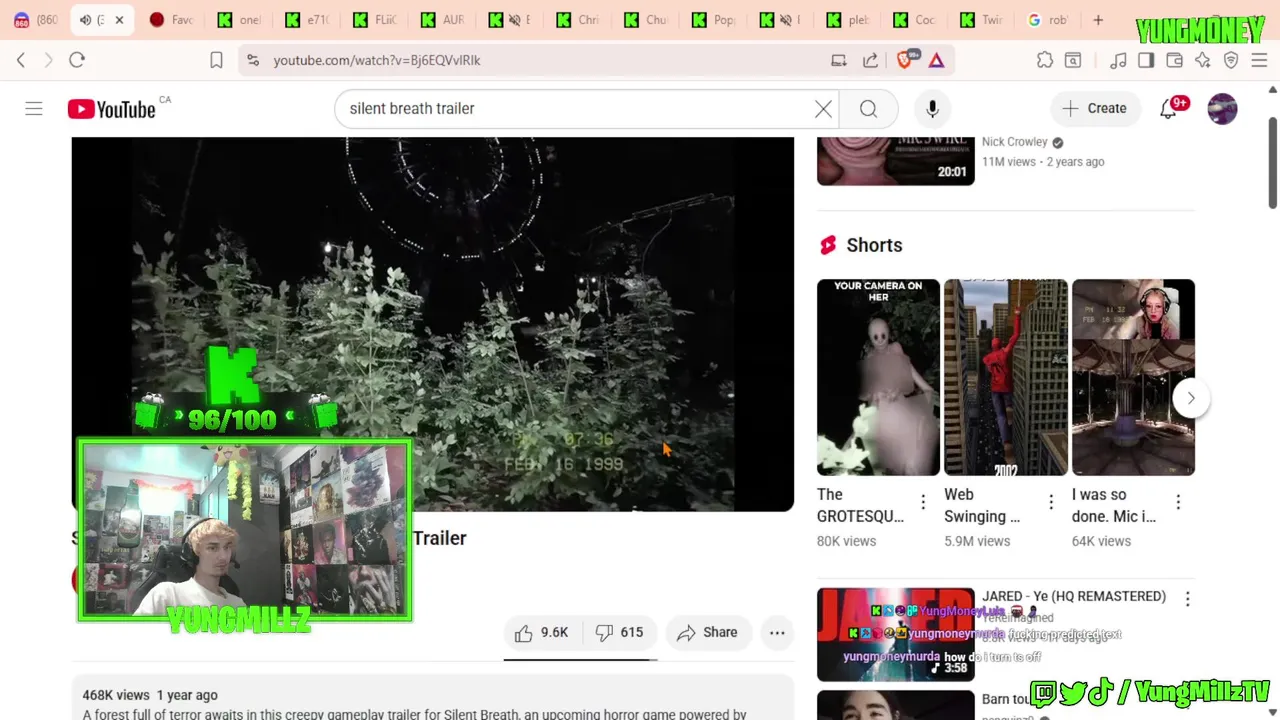Open the JARED - Ye (HQ REMASTERED) title
This screenshot has height=720, width=1280.
[x=1074, y=596]
